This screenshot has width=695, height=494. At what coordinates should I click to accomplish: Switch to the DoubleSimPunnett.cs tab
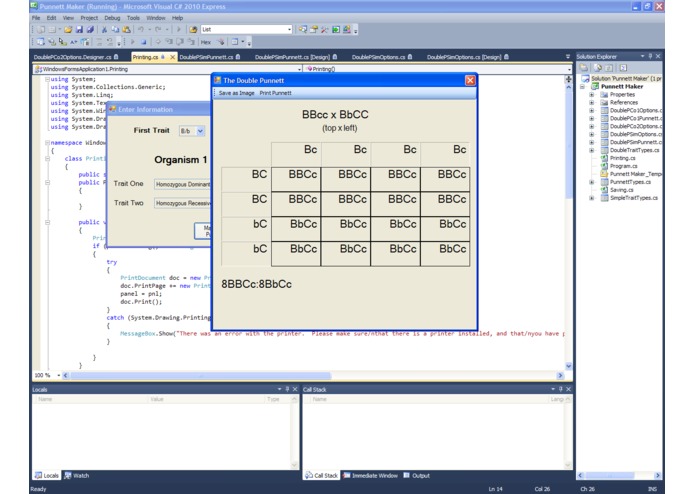[210, 57]
